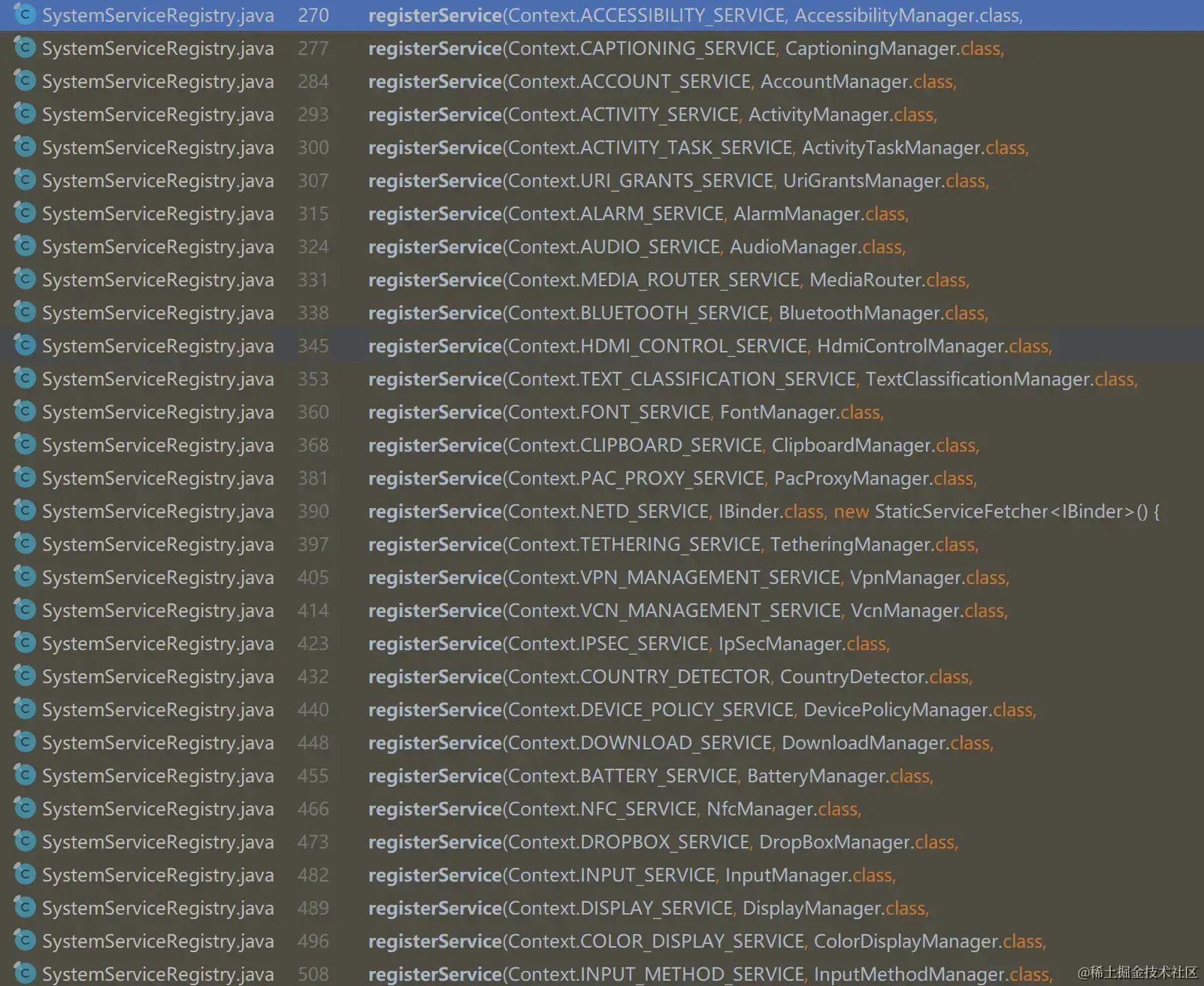Image resolution: width=1204 pixels, height=986 pixels.
Task: Click the class icon on line 300 row
Action: 25,147
